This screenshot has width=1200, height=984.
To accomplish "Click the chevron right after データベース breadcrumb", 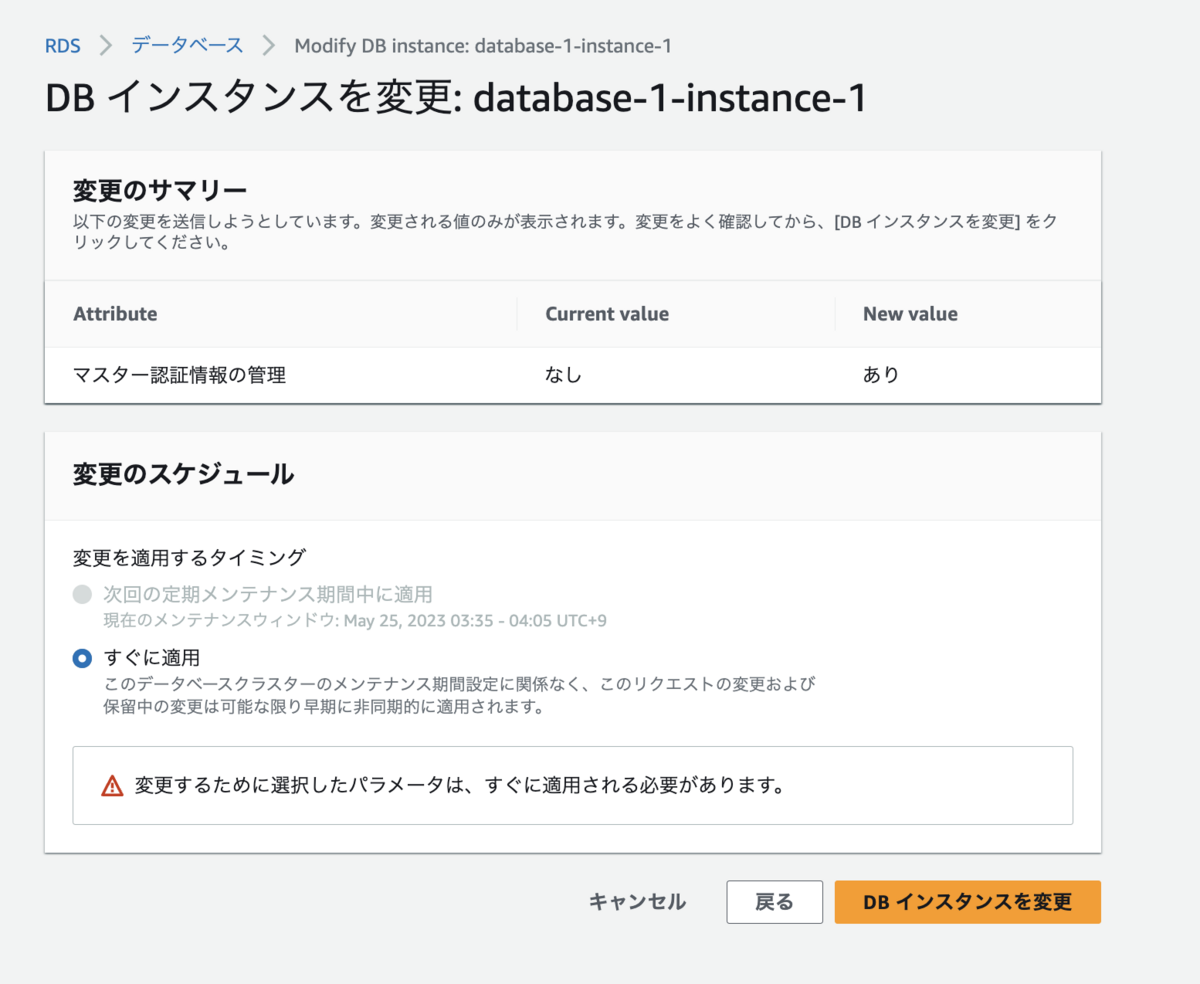I will tap(268, 46).
